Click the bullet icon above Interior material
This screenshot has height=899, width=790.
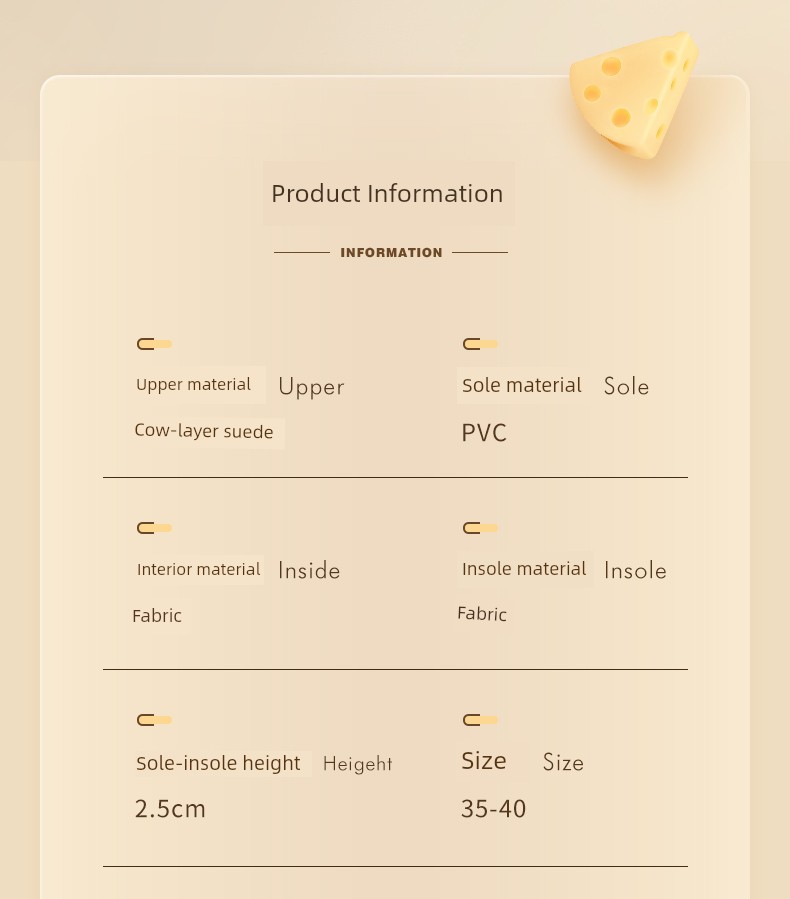(154, 528)
